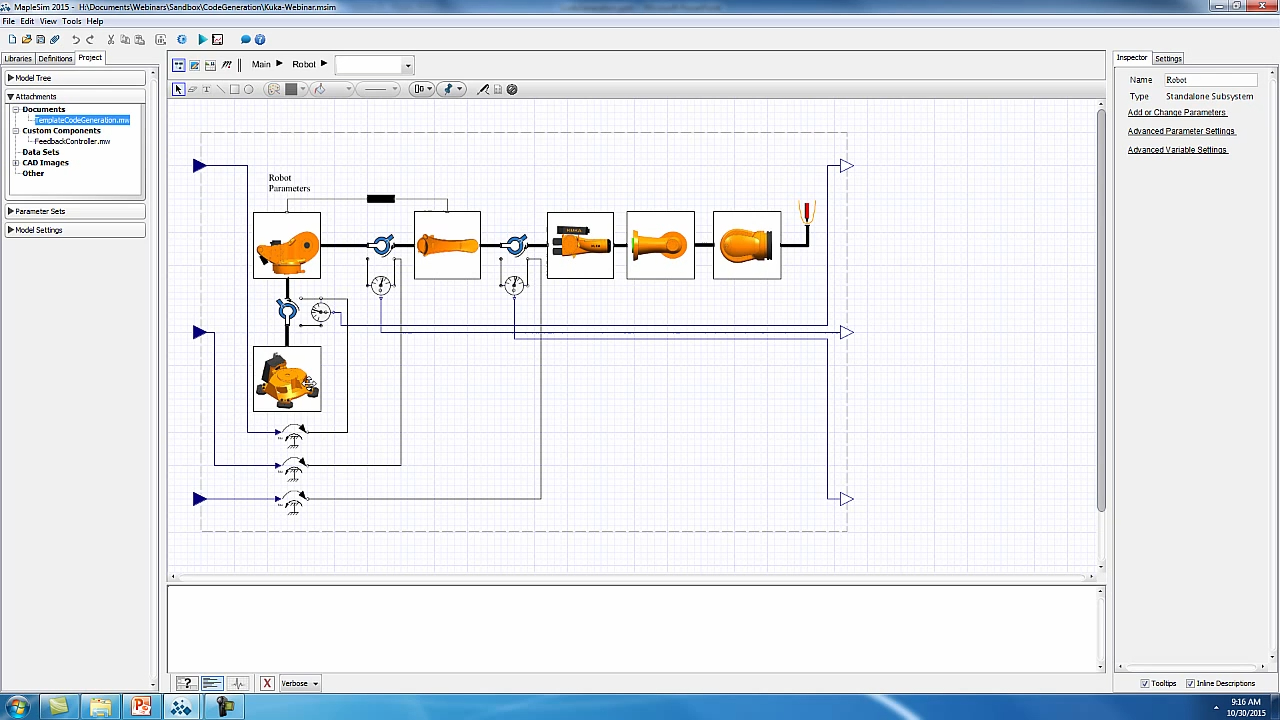Save the model with the disk icon
Viewport: 1280px width, 720px height.
tap(40, 40)
